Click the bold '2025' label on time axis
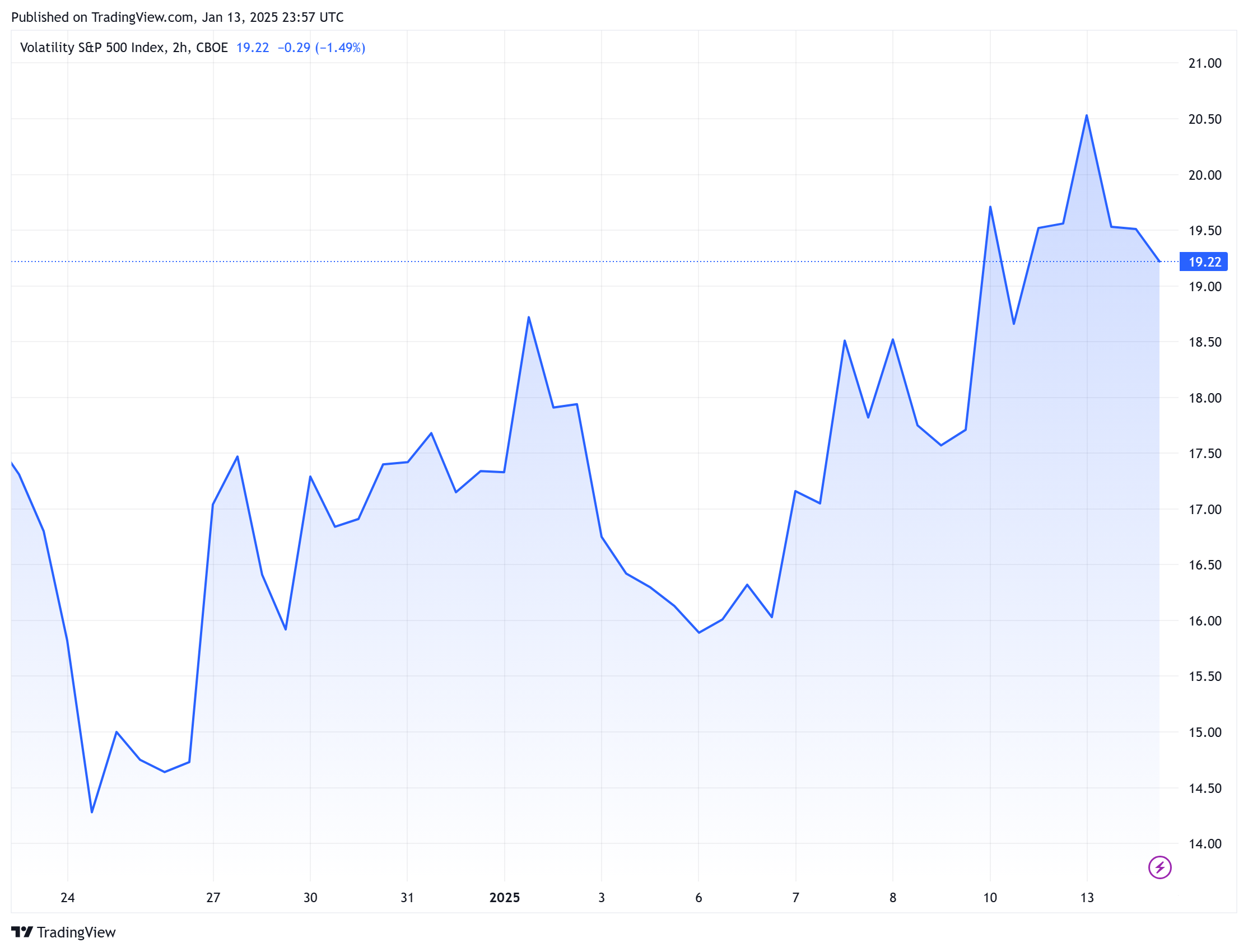 (x=505, y=898)
